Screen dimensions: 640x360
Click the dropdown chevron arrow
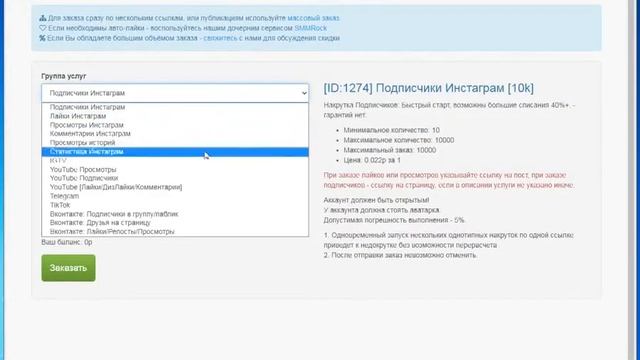pyautogui.click(x=304, y=93)
